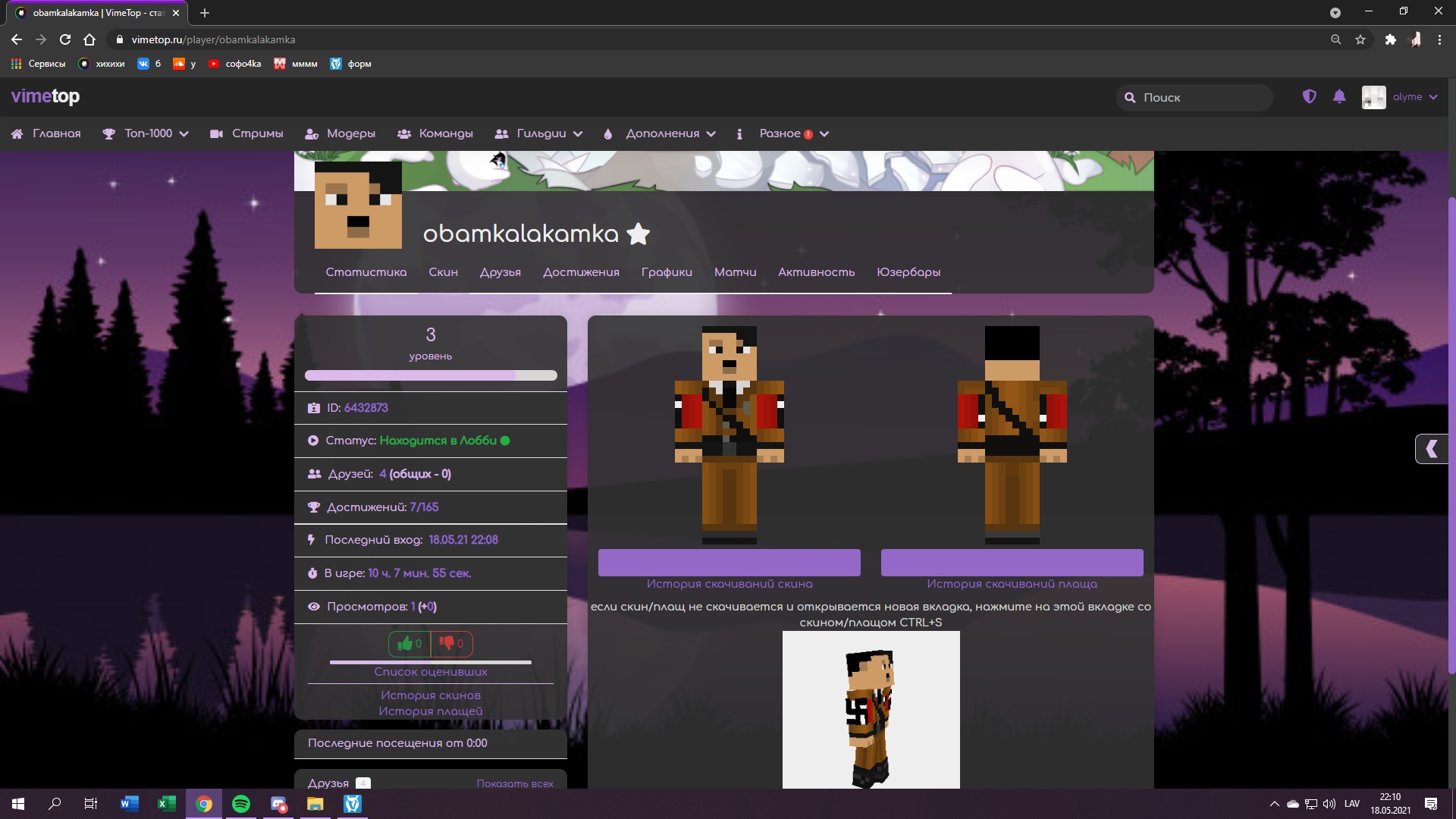Toggle the thumbs down dislike button
Image resolution: width=1456 pixels, height=819 pixels.
pyautogui.click(x=451, y=644)
